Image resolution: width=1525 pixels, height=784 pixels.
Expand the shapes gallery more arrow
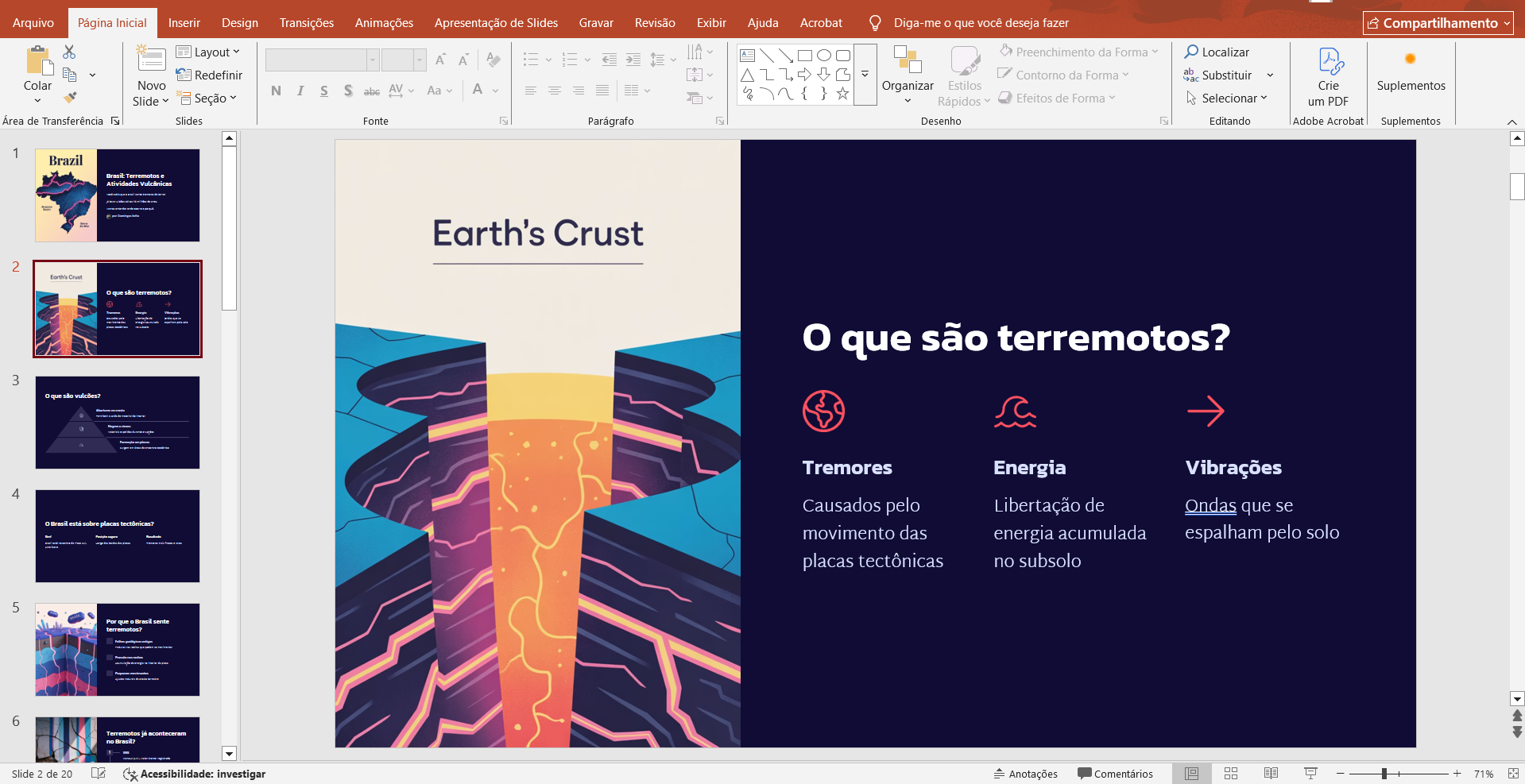coord(865,75)
